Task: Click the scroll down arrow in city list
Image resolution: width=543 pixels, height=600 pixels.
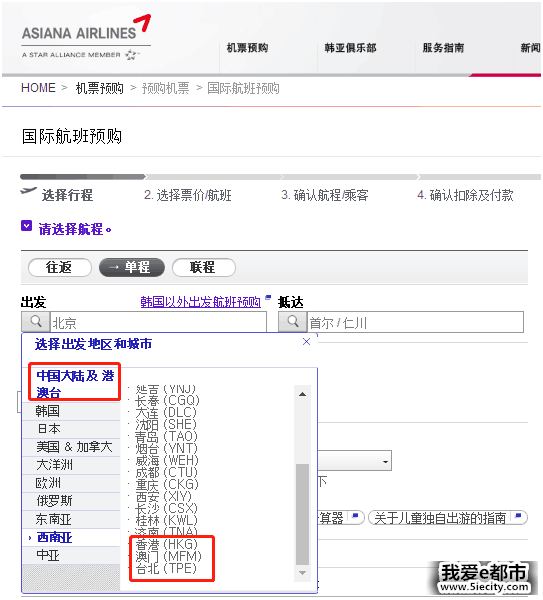Action: (302, 573)
